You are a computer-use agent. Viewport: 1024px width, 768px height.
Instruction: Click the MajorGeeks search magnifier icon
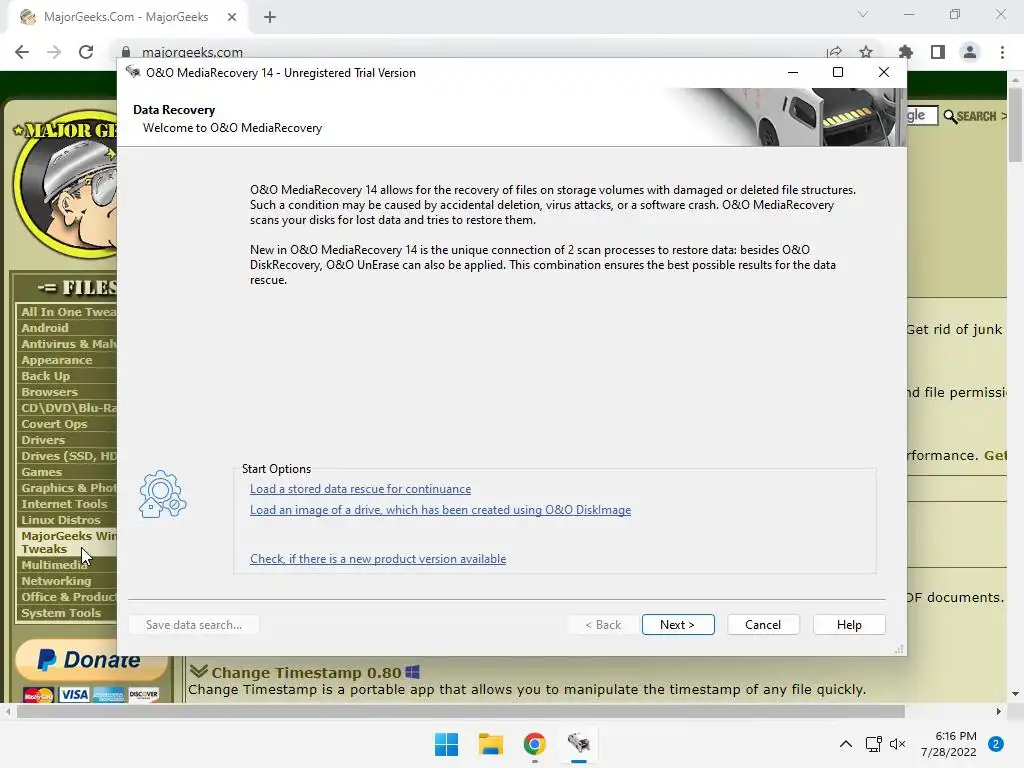(x=950, y=116)
